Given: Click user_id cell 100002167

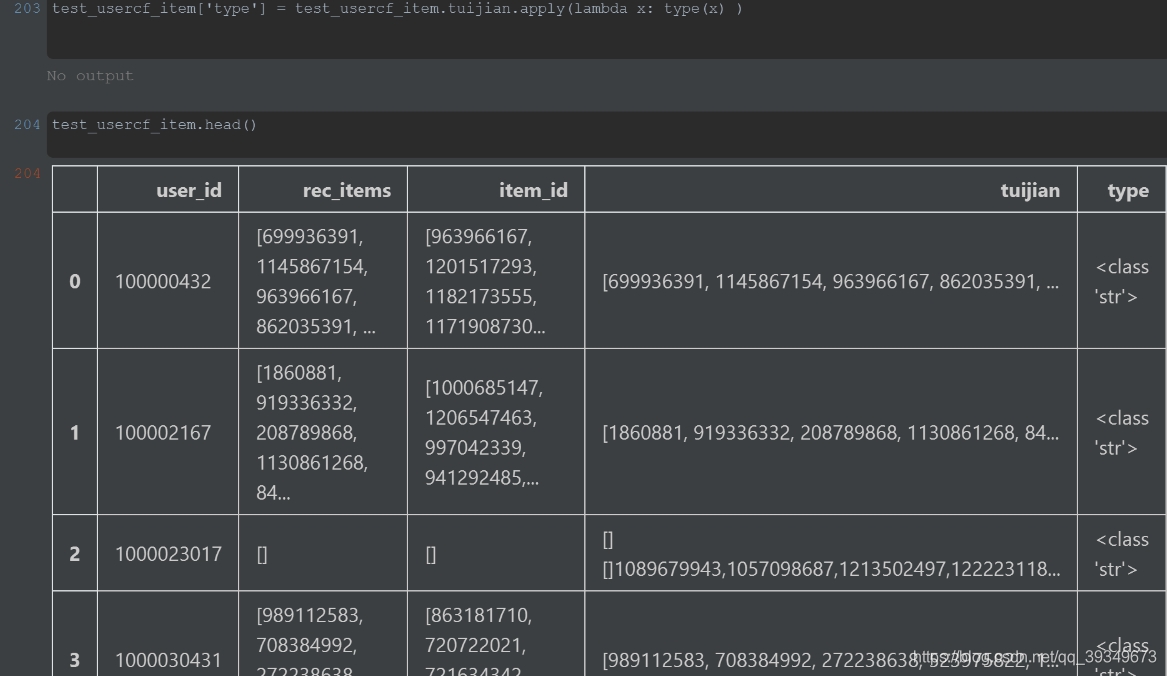Looking at the screenshot, I should click(x=167, y=432).
